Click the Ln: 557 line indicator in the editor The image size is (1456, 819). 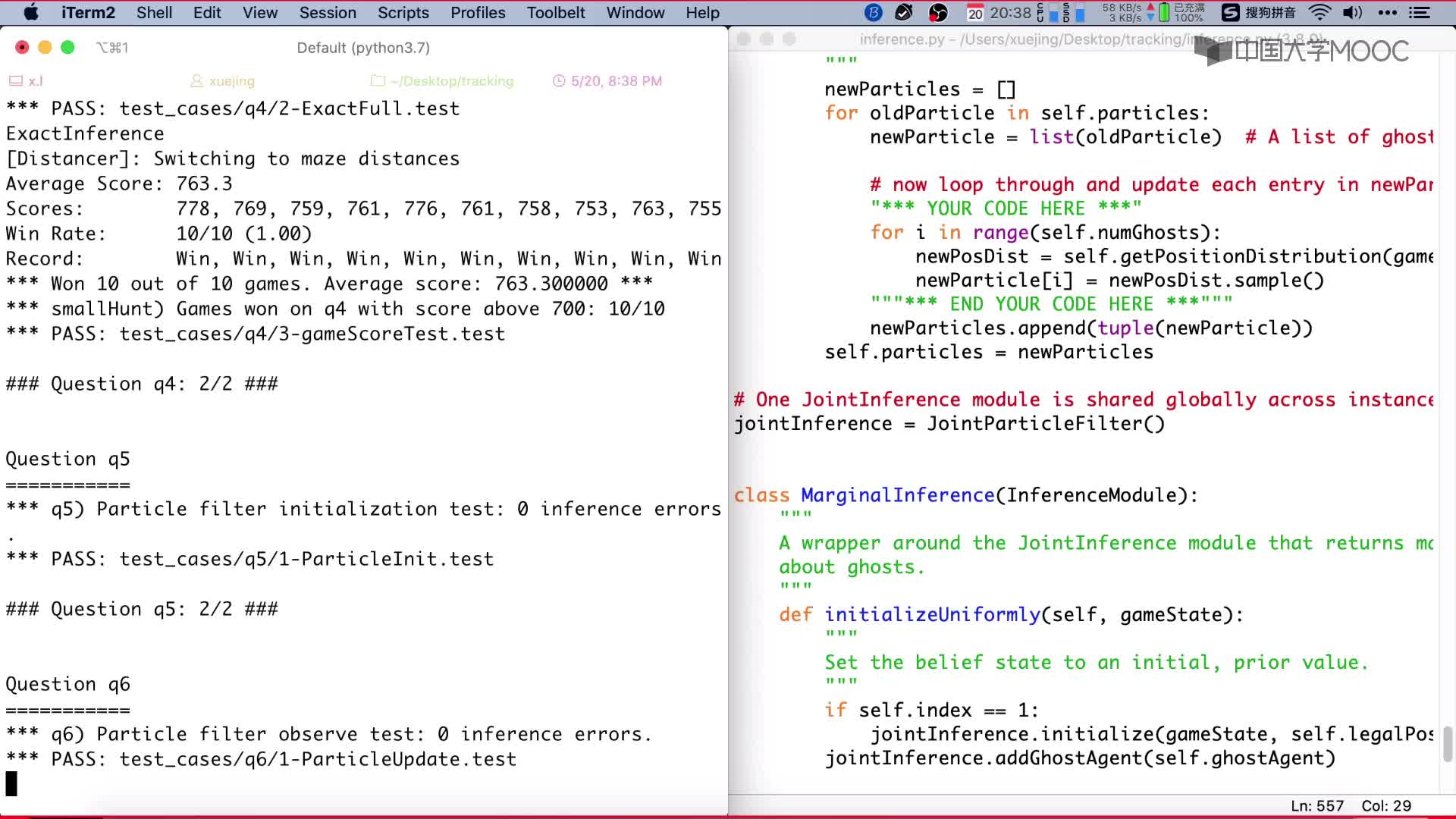point(1317,806)
